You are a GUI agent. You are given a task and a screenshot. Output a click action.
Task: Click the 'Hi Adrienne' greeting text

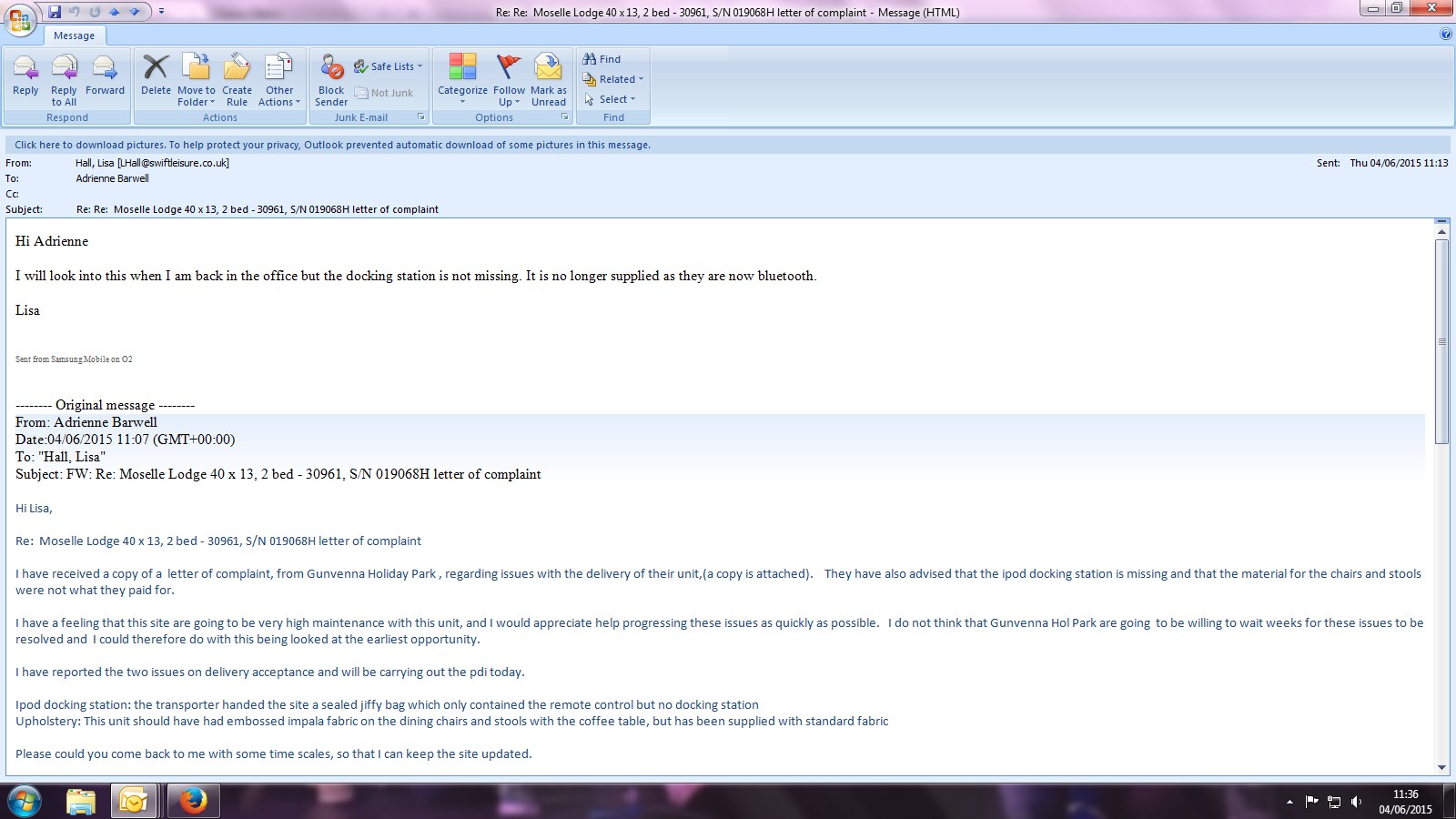(52, 241)
